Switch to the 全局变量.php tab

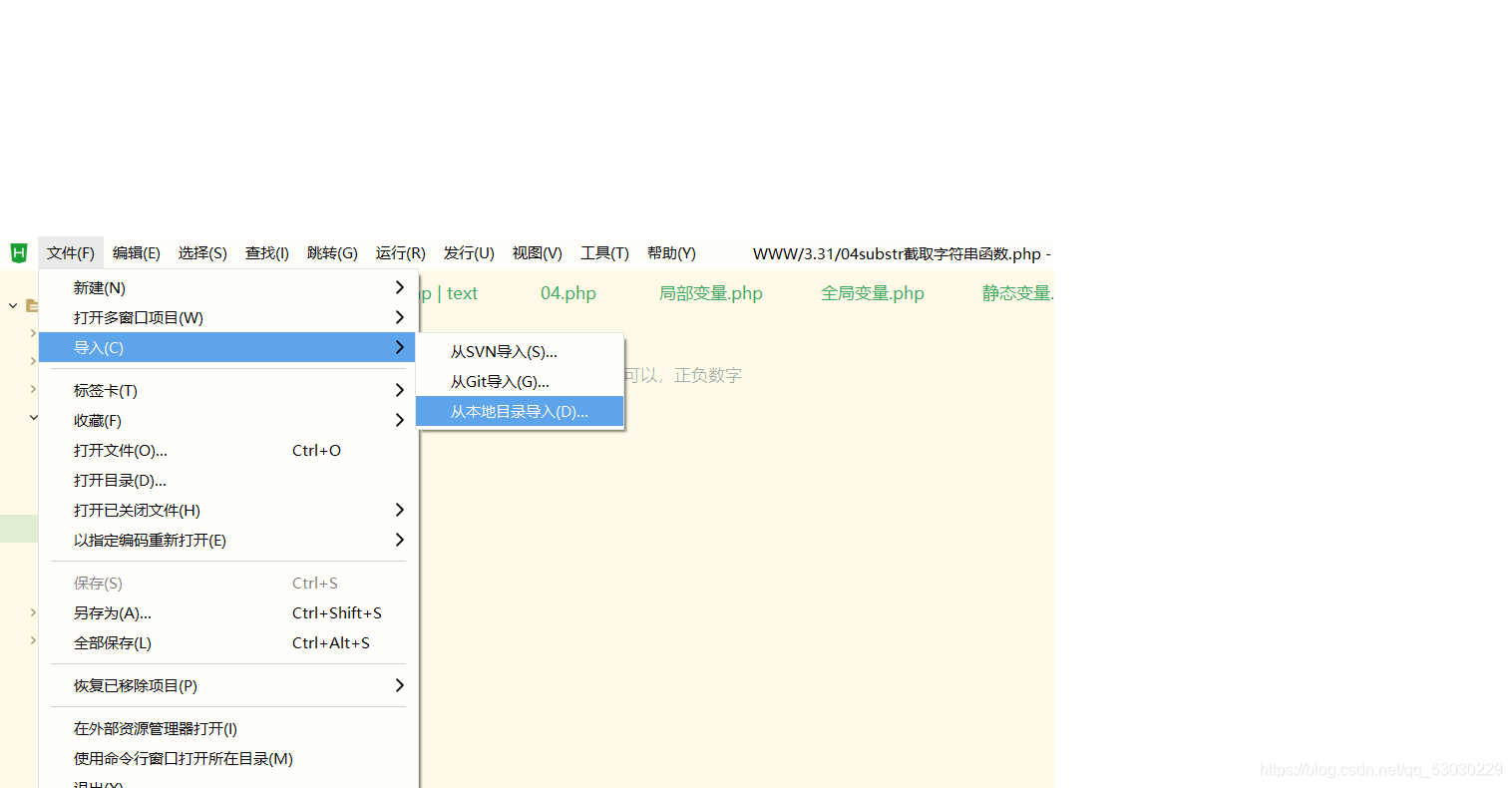point(872,292)
